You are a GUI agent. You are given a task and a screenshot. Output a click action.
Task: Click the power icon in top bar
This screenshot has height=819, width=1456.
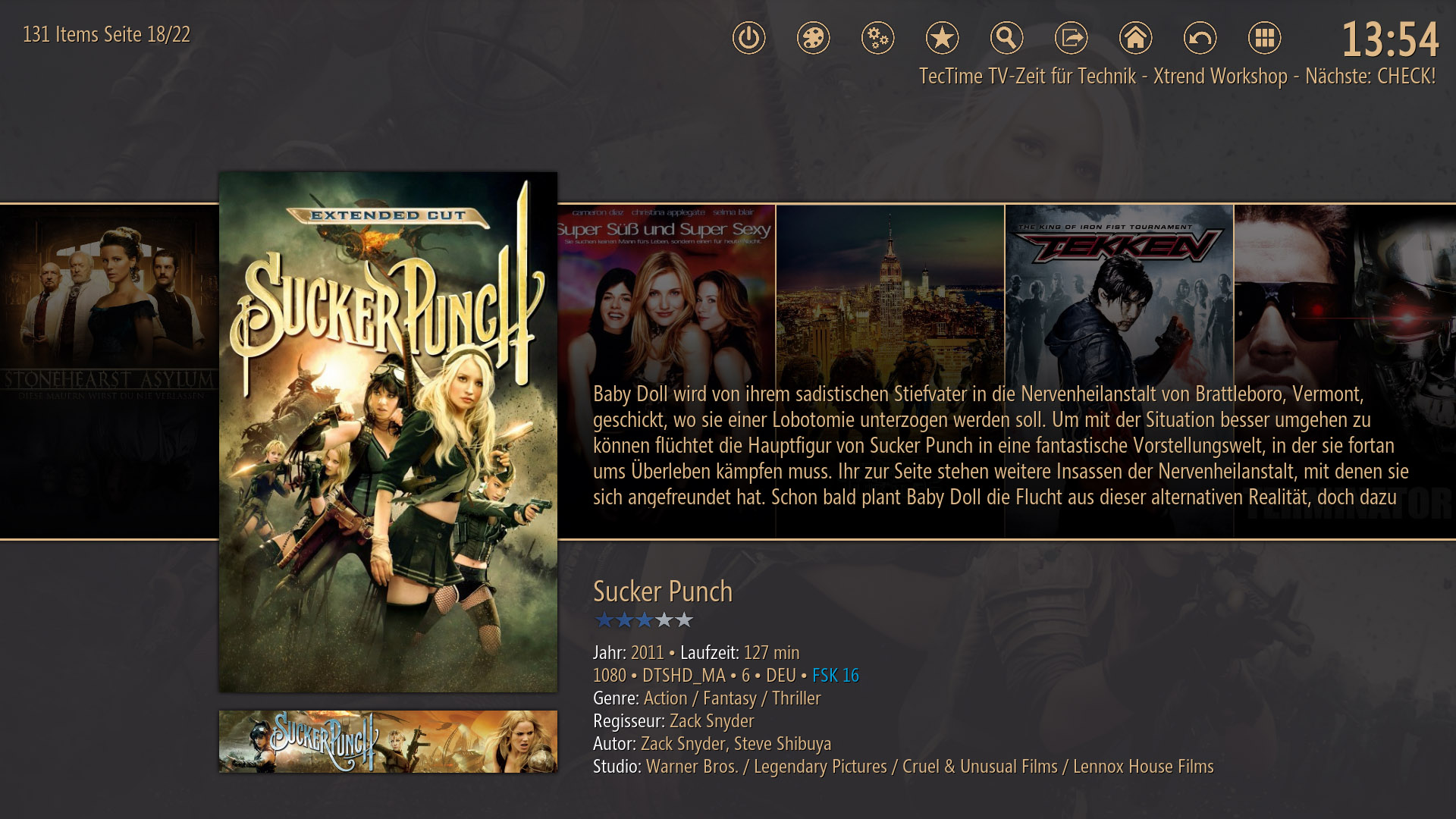[x=748, y=38]
